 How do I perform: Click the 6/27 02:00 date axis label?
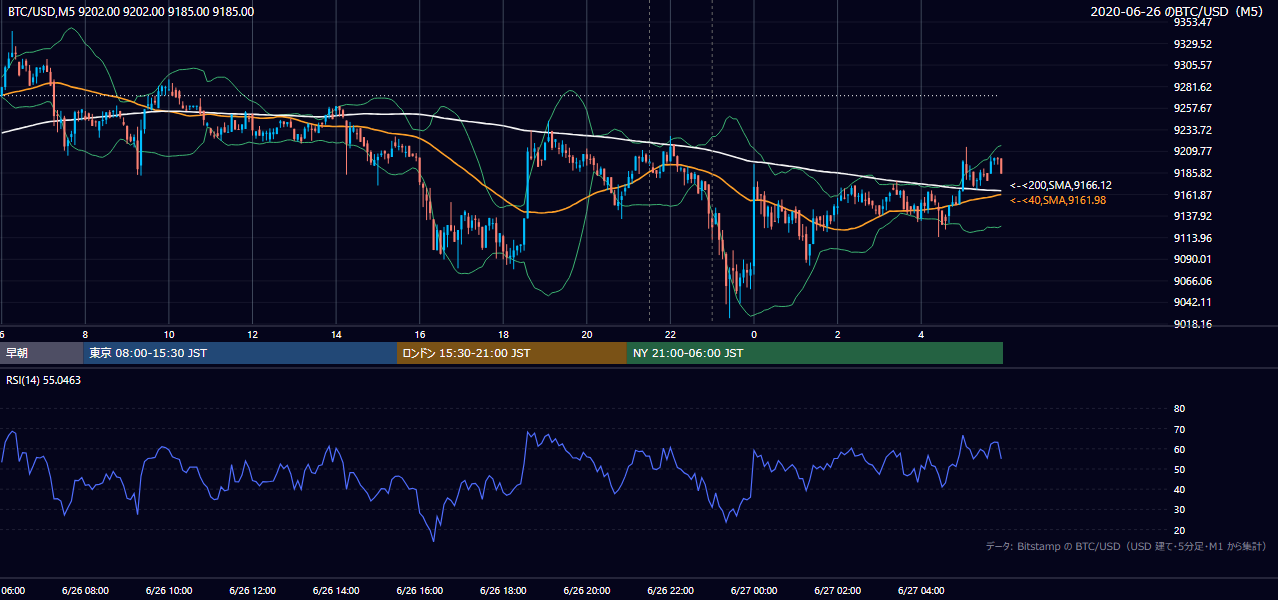click(838, 591)
